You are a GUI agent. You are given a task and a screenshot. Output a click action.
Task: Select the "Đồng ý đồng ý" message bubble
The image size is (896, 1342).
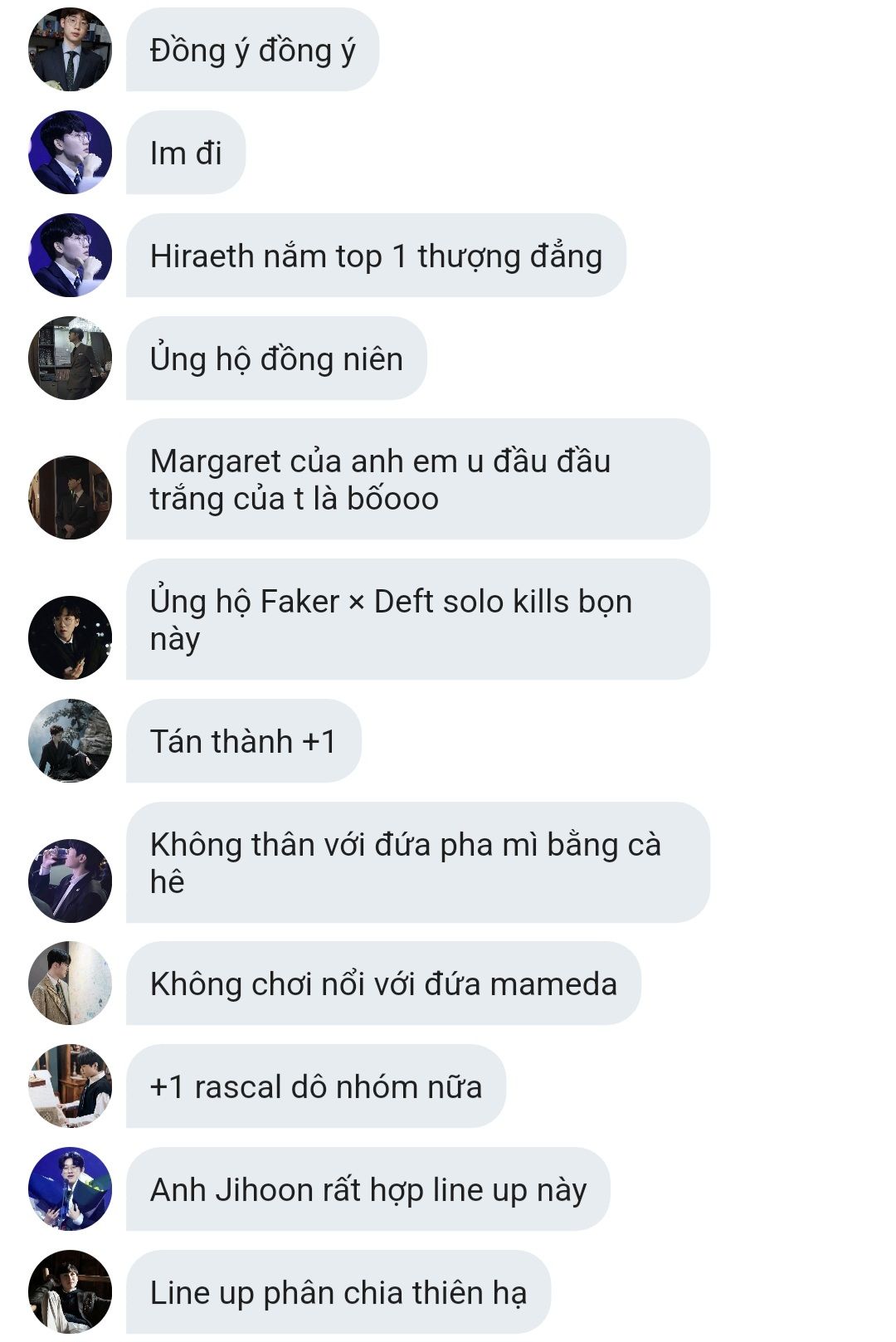tap(252, 50)
